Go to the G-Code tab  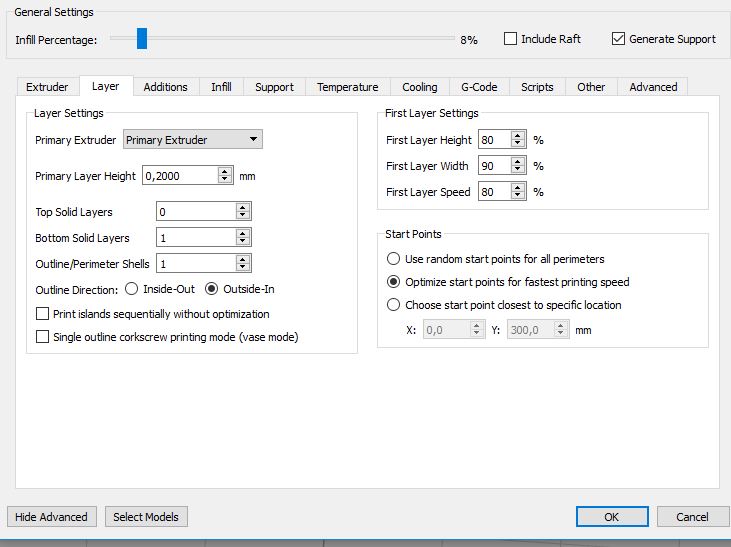[x=479, y=87]
